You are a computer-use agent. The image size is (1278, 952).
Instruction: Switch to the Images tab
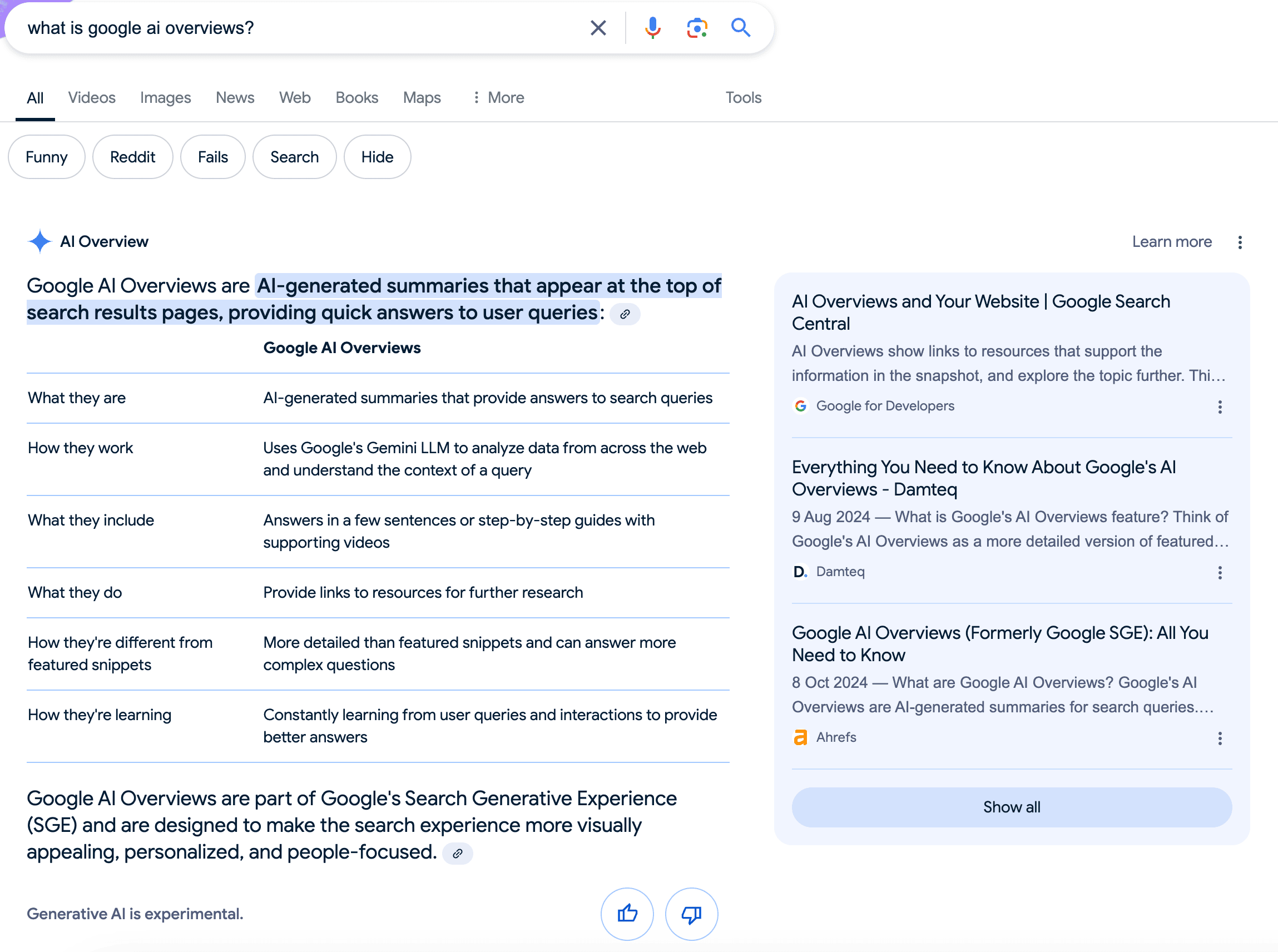[x=165, y=98]
